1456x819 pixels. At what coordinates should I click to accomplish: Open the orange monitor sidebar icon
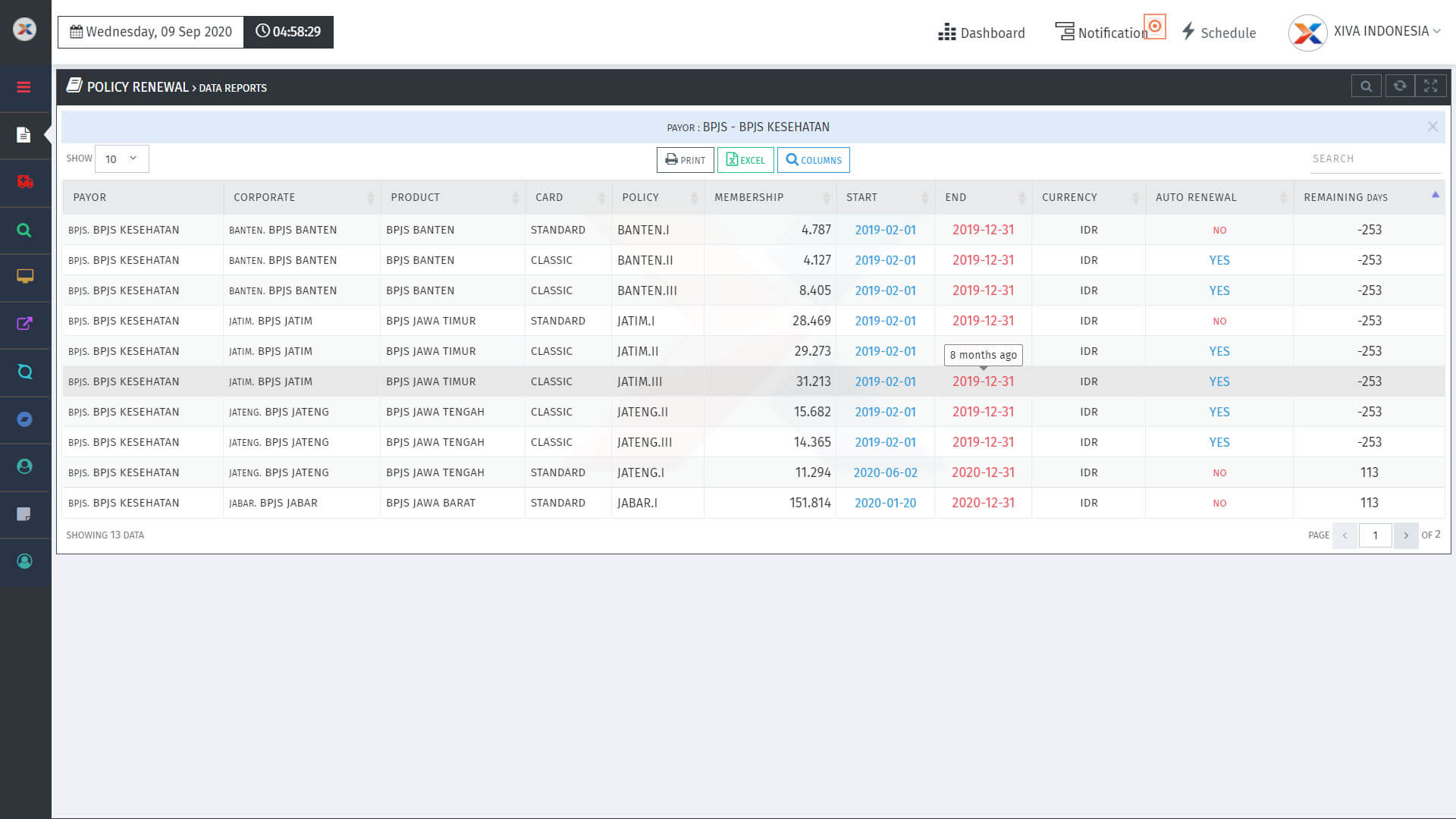pyautogui.click(x=25, y=277)
